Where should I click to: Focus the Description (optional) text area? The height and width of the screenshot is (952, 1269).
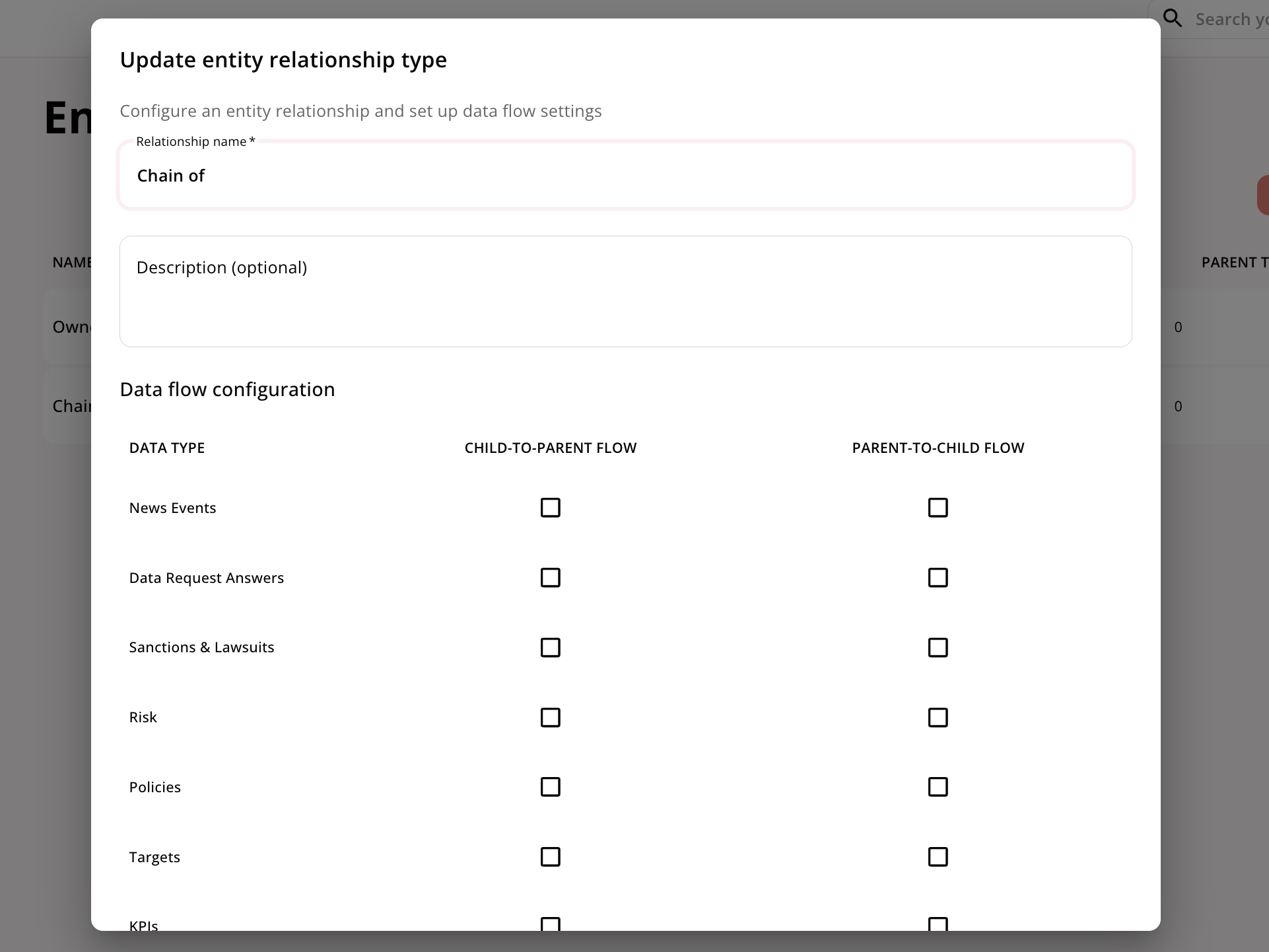coord(625,291)
